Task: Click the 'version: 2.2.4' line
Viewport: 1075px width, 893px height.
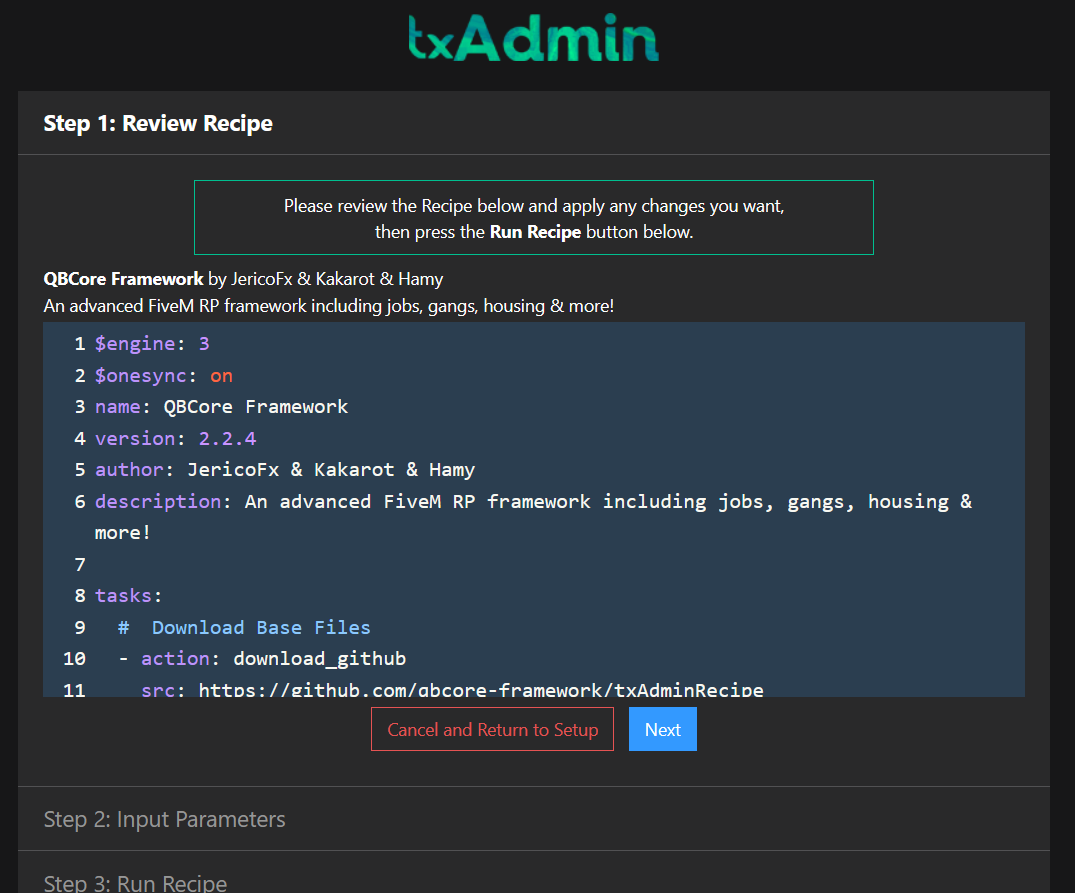Action: click(176, 439)
